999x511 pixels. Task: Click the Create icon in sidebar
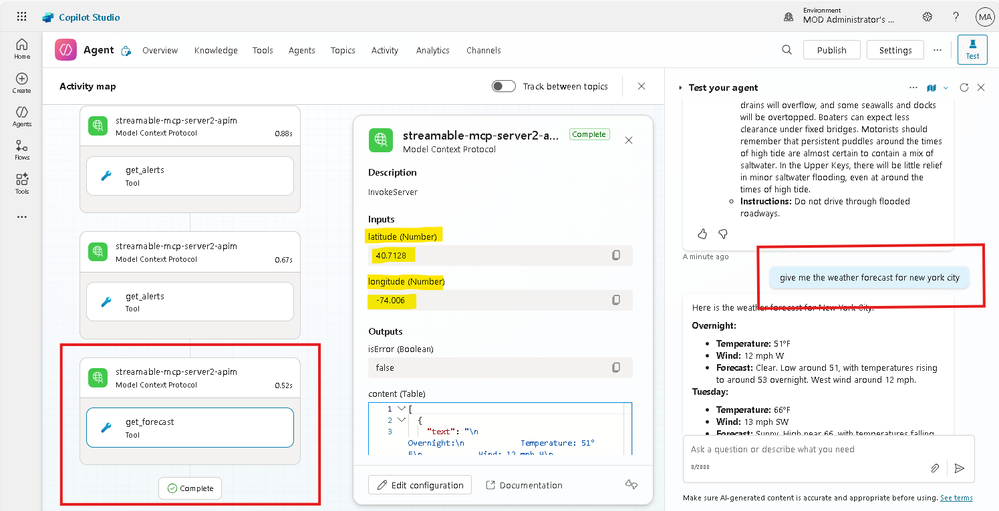(x=22, y=80)
